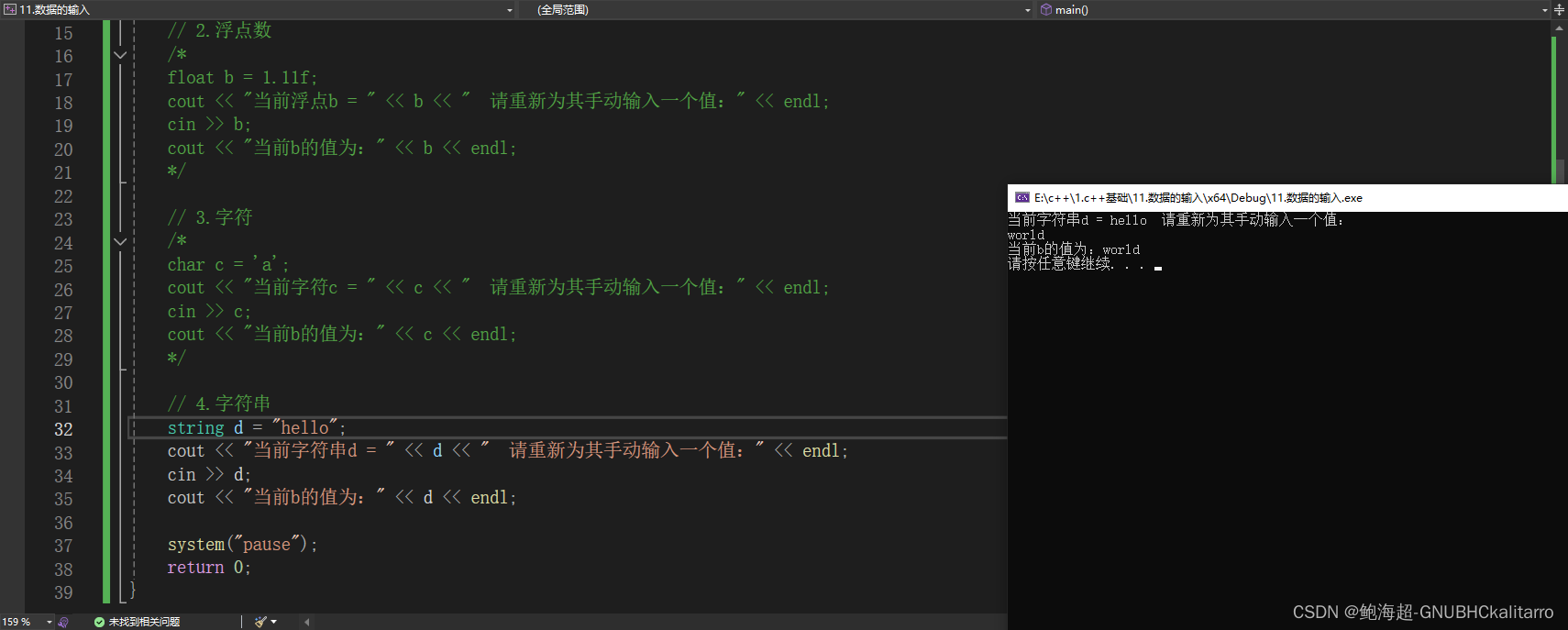Click the line float b = 1.11f;
This screenshot has height=630, width=1568.
(242, 78)
